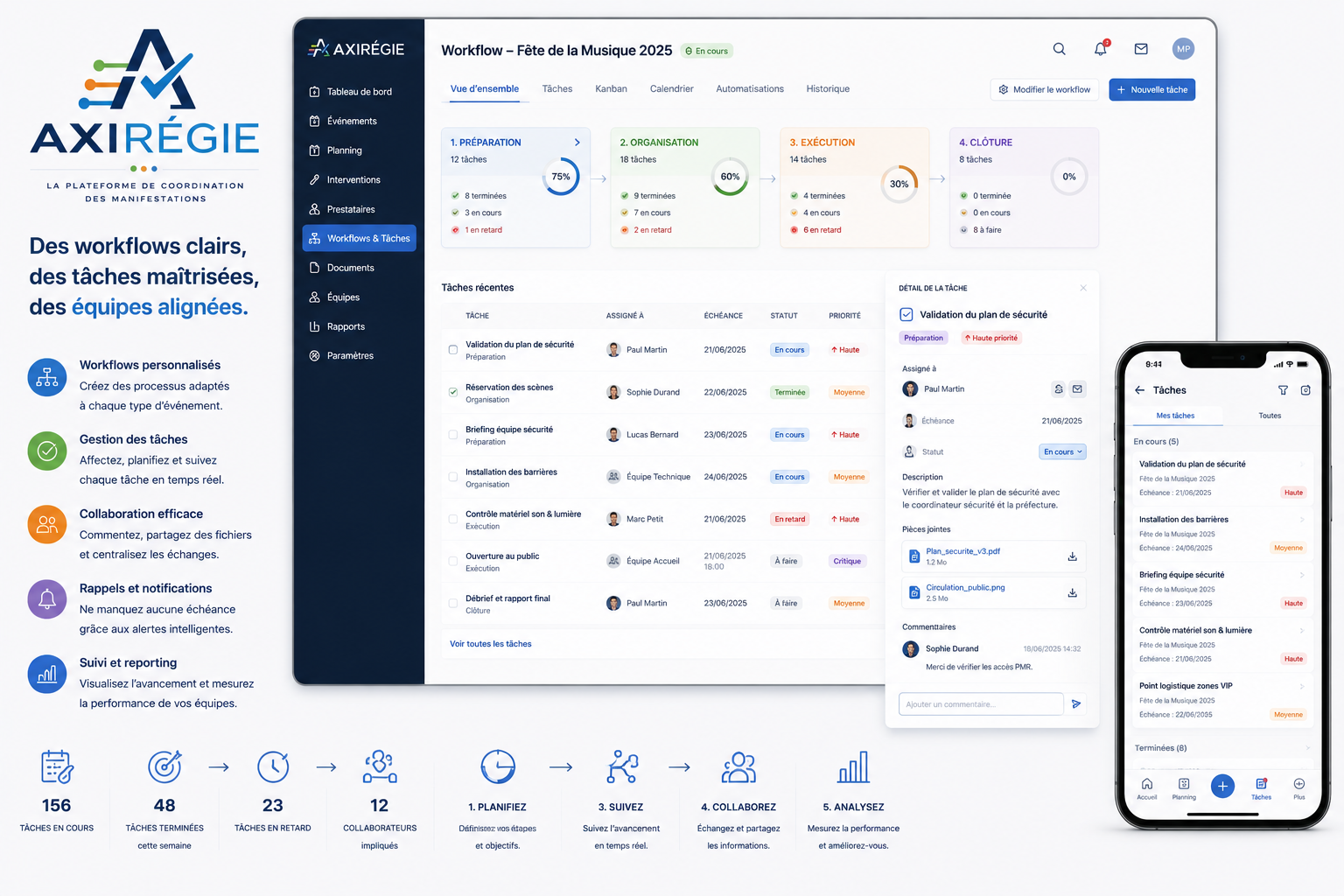This screenshot has width=1344, height=896.
Task: Open Workflows & Tâches sidebar item
Action: pos(359,238)
